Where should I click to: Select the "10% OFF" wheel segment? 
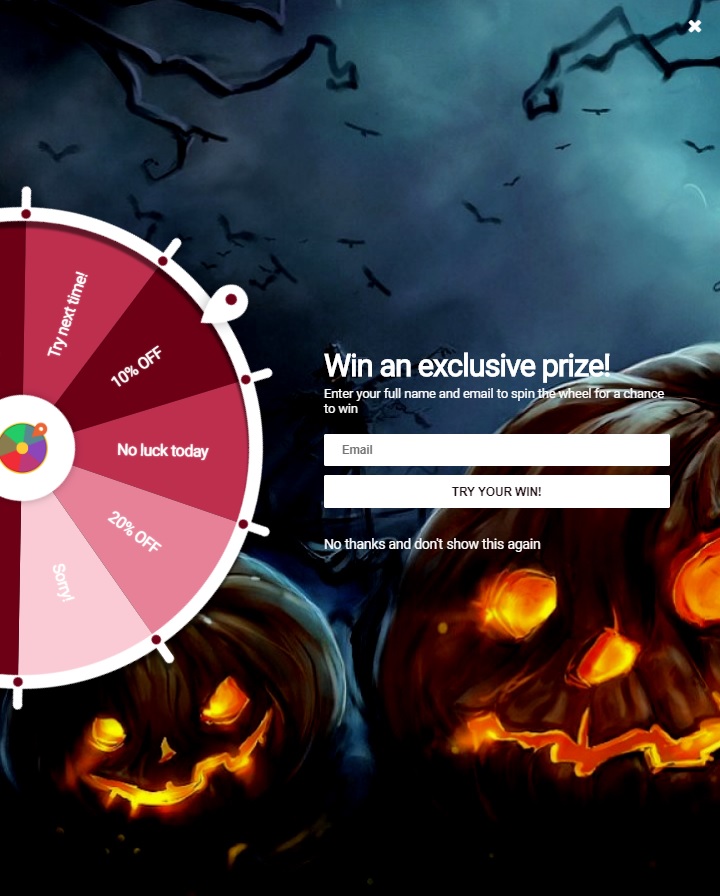pyautogui.click(x=137, y=366)
